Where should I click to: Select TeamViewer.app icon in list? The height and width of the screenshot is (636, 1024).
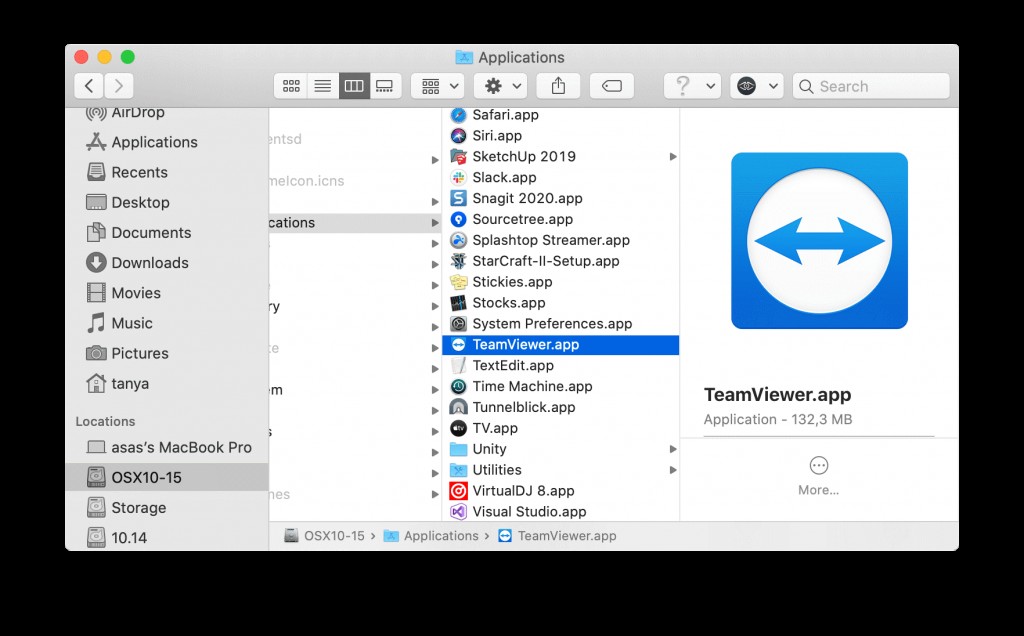coord(458,345)
